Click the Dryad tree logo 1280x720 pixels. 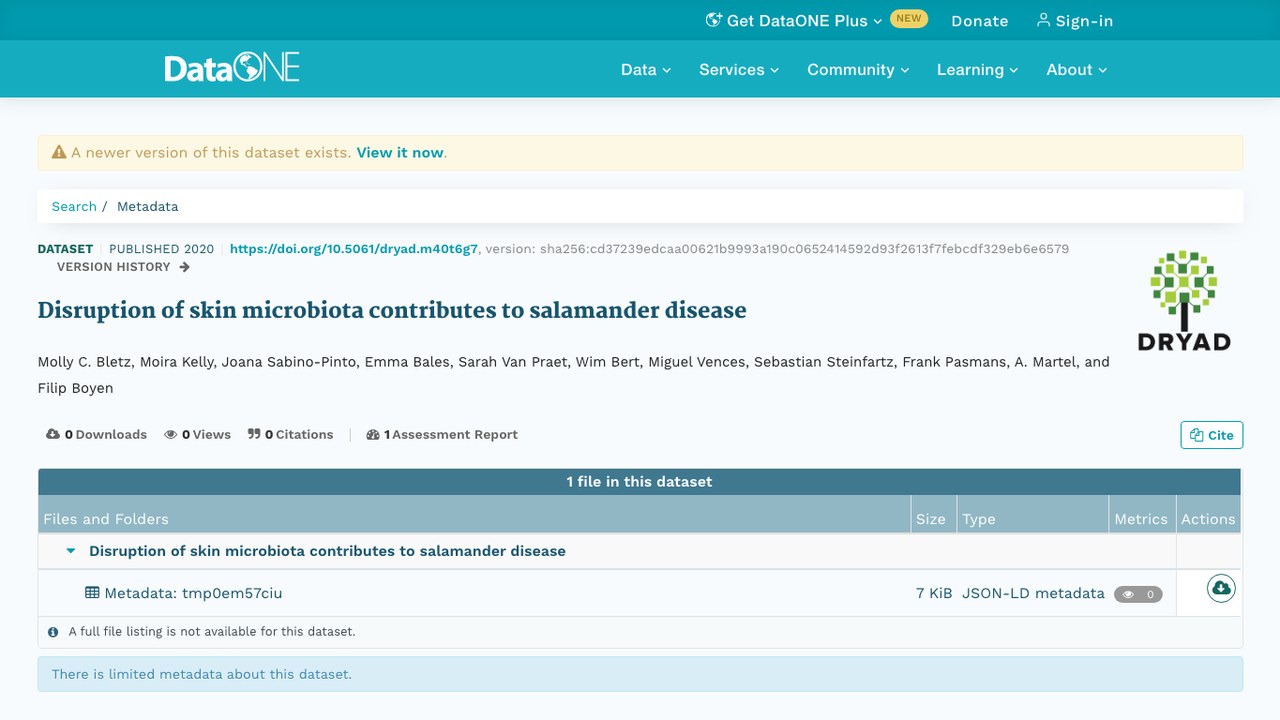point(1184,300)
